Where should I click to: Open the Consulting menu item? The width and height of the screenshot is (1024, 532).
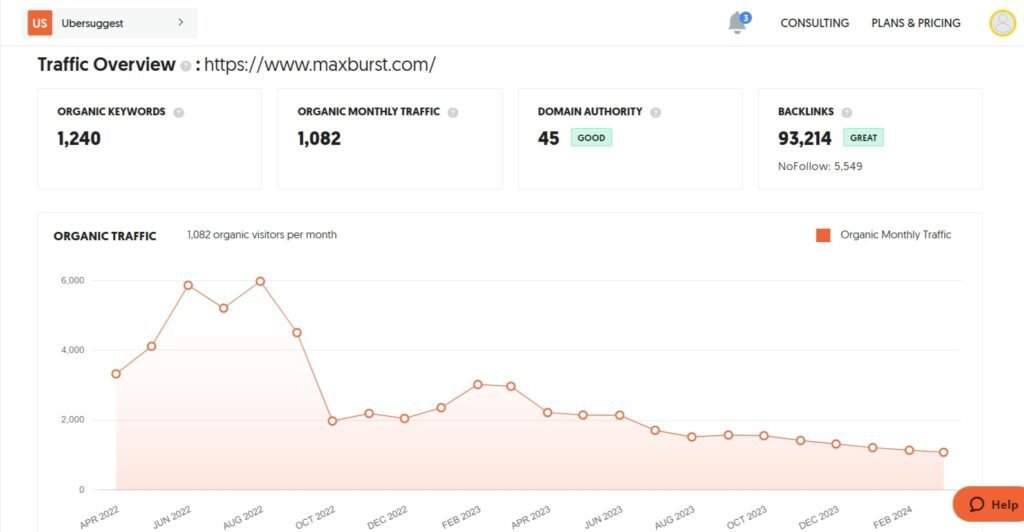coord(814,23)
